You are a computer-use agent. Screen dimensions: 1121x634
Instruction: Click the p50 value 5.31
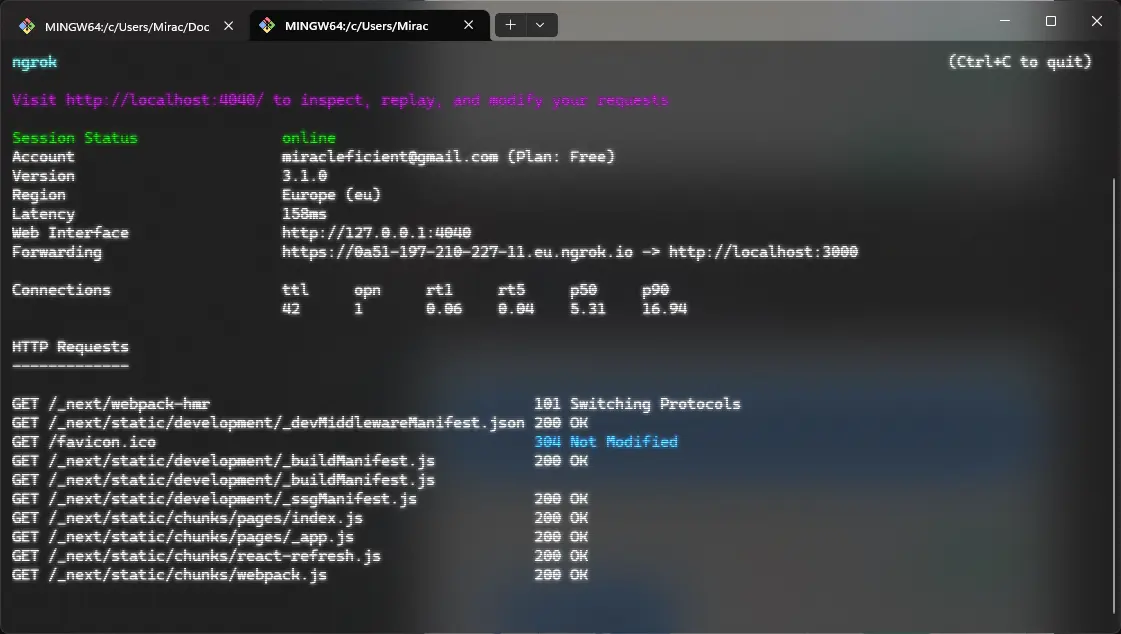(x=588, y=309)
